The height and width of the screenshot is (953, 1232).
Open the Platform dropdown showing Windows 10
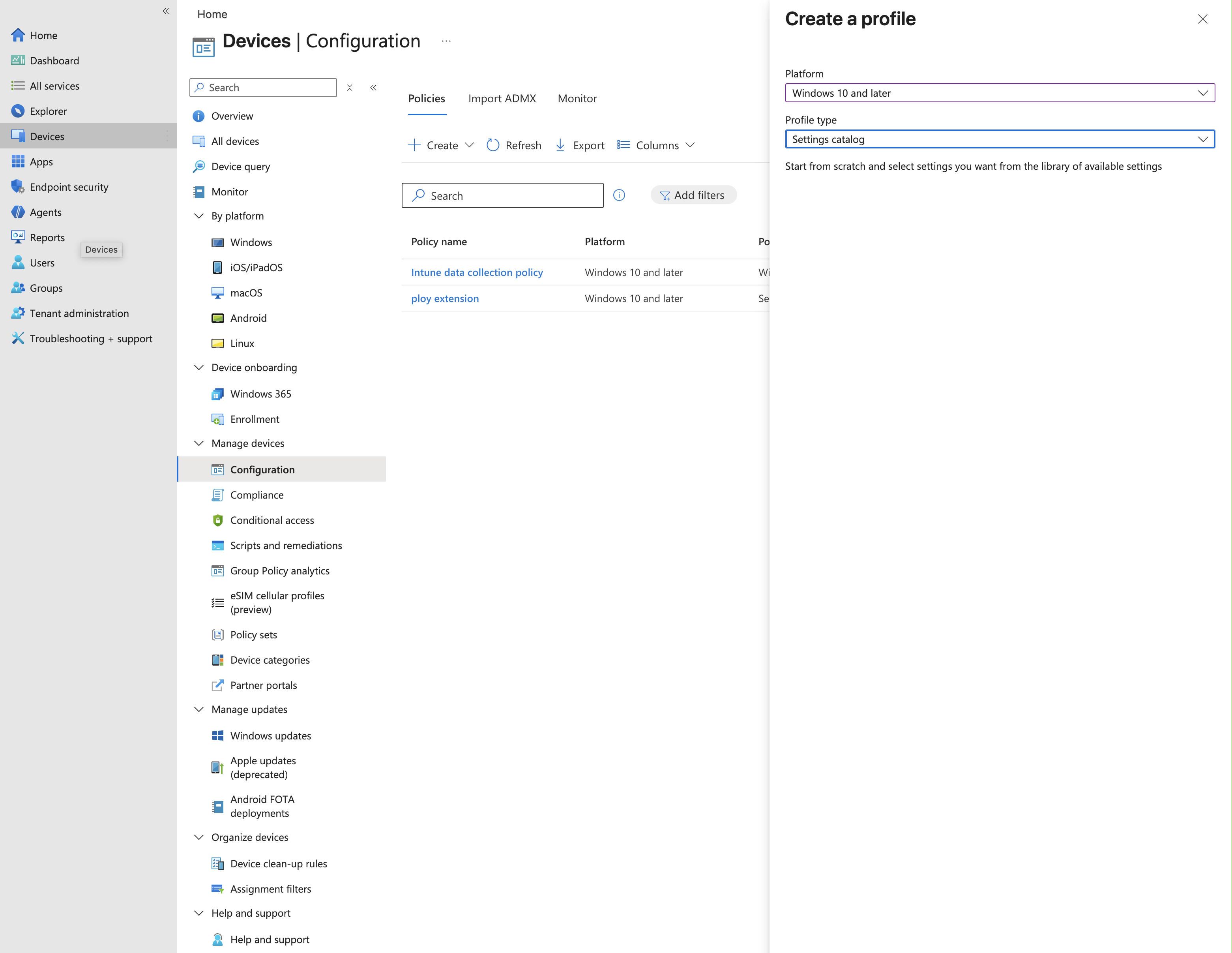click(x=1000, y=93)
